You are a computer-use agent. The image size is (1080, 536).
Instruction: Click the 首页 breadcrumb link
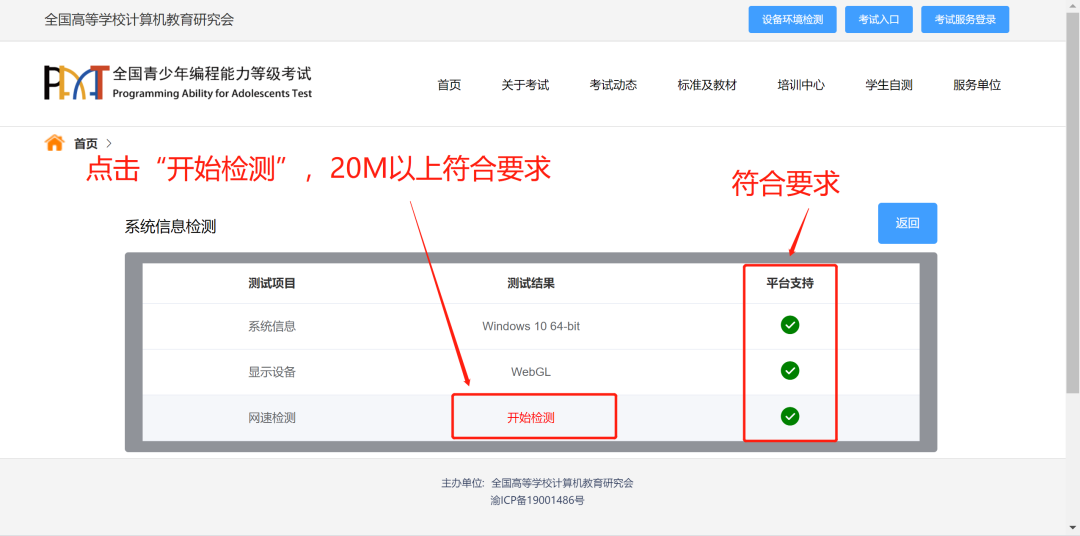coord(86,144)
